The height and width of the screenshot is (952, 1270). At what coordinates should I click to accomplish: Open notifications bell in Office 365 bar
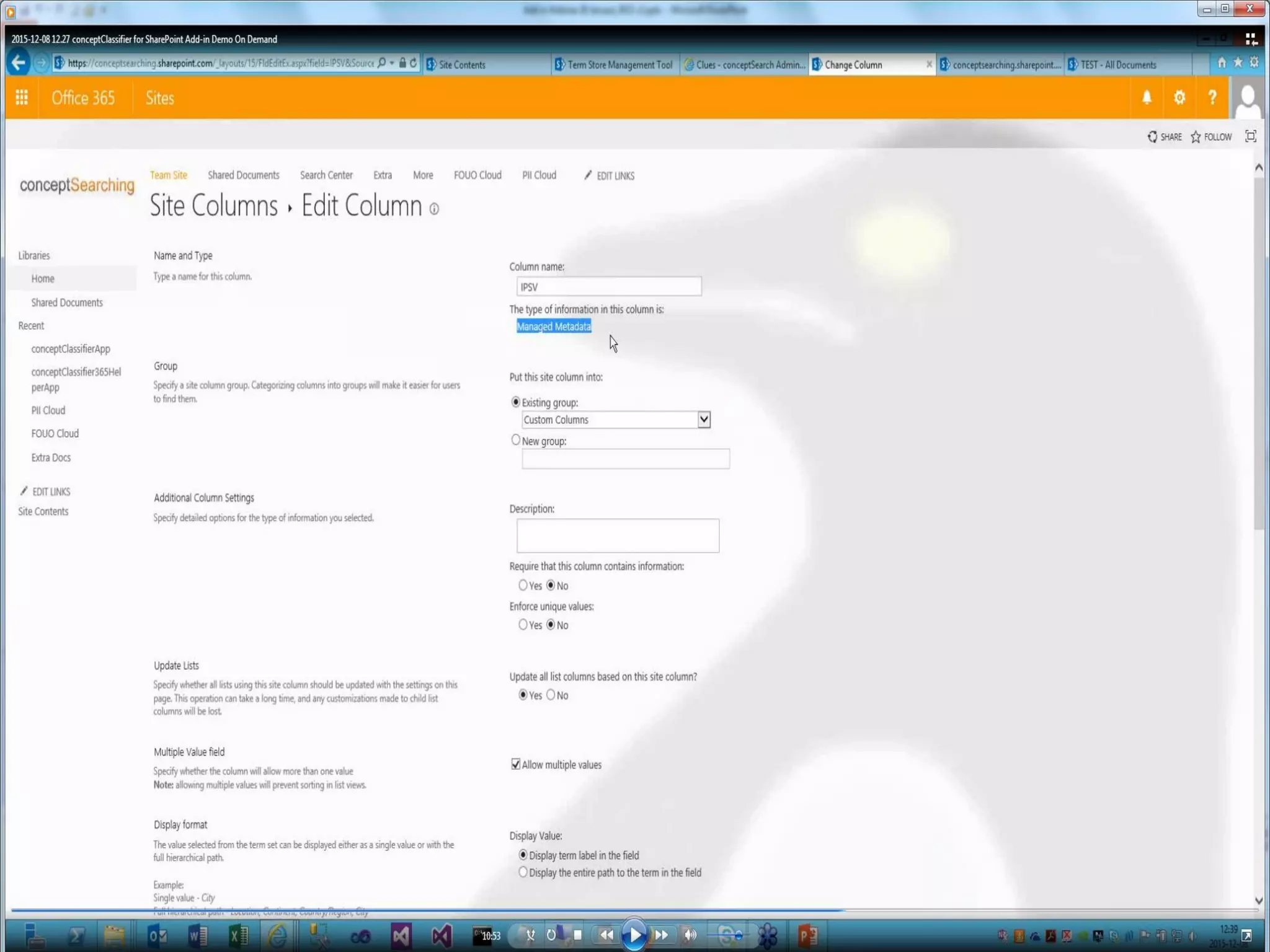coord(1147,98)
